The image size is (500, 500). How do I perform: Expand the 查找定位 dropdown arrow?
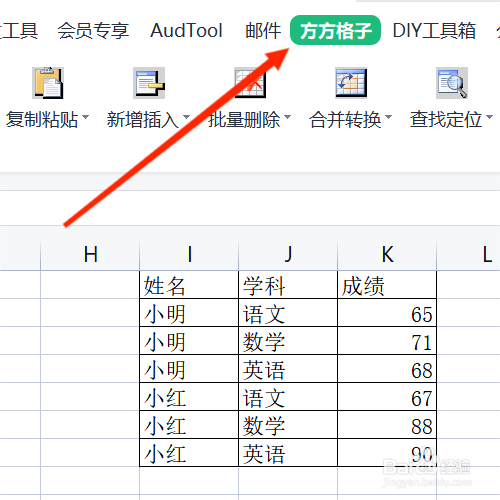[x=489, y=117]
